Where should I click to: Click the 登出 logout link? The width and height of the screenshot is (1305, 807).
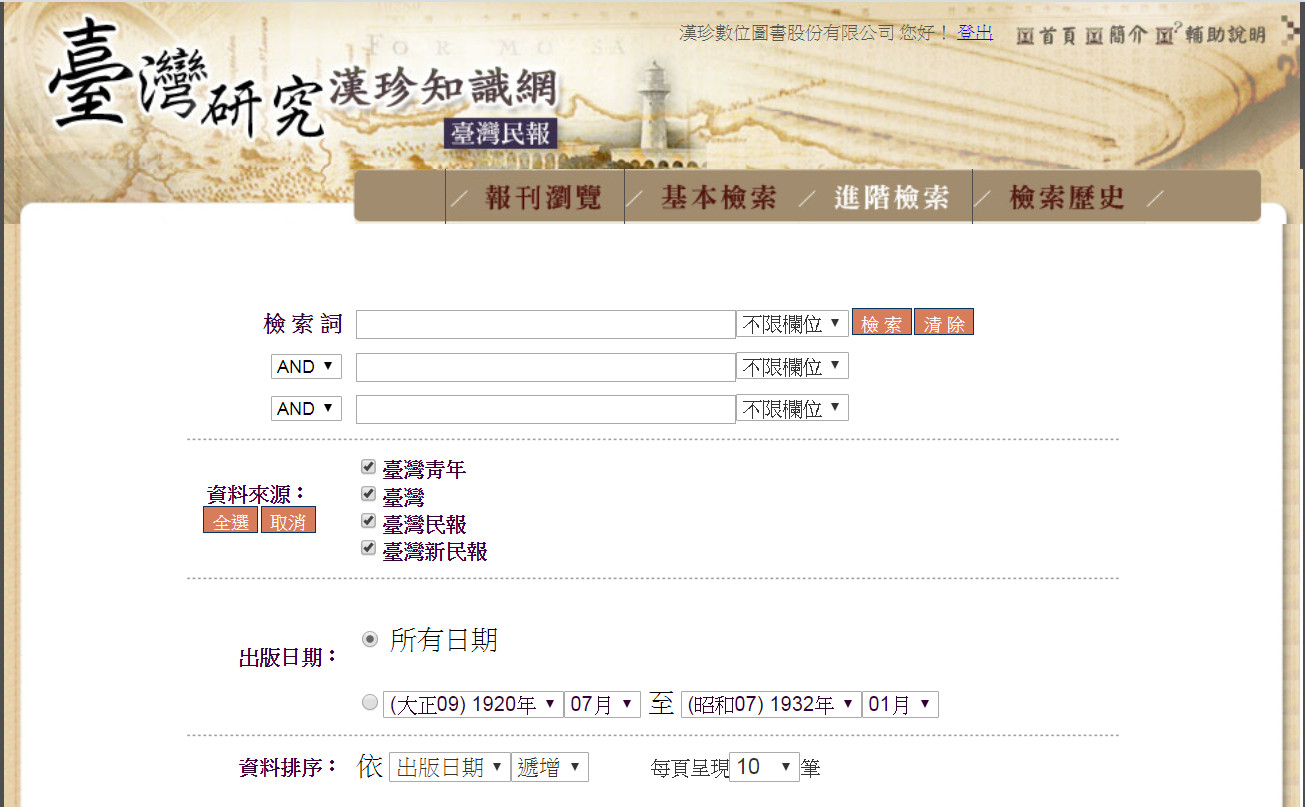tap(975, 32)
